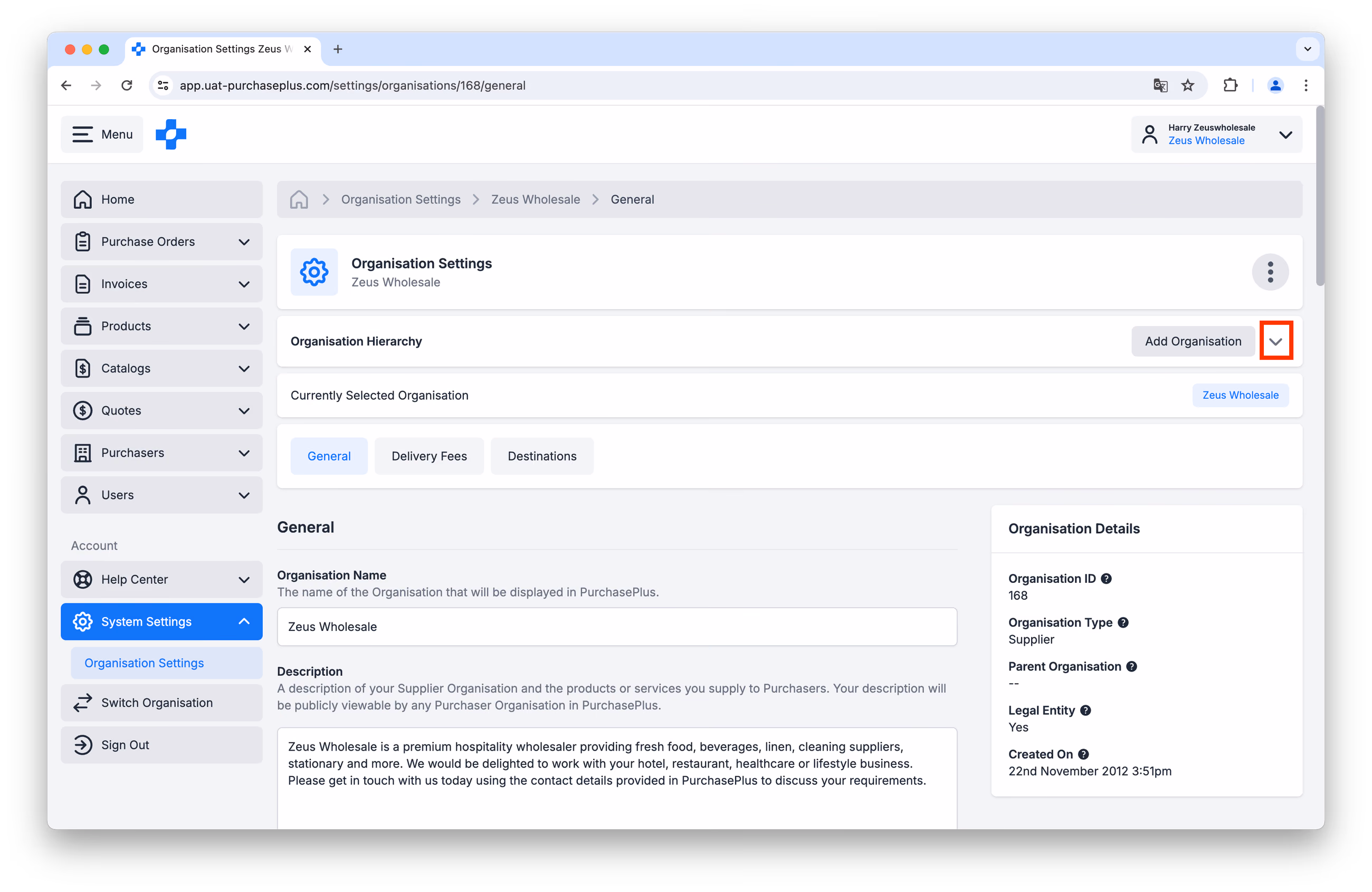Expand the Products menu
The width and height of the screenshot is (1372, 892).
[x=161, y=326]
